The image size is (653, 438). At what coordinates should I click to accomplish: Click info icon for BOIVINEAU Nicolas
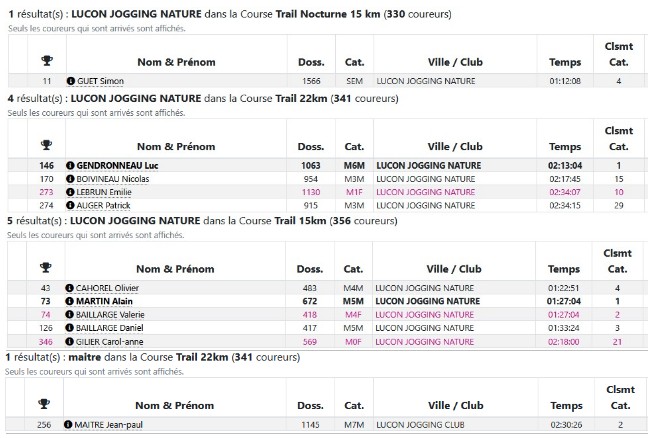tap(71, 179)
